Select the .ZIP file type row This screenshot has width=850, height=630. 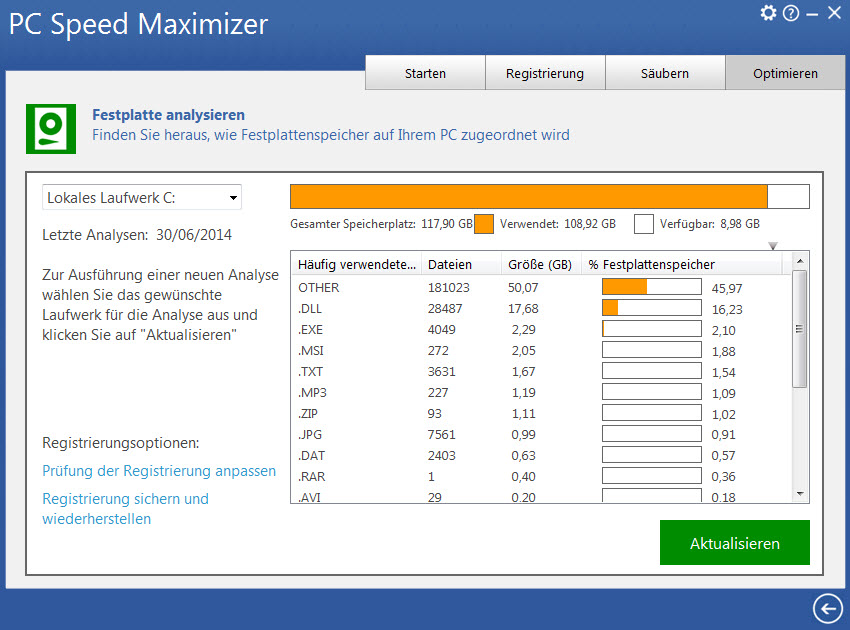(541, 414)
